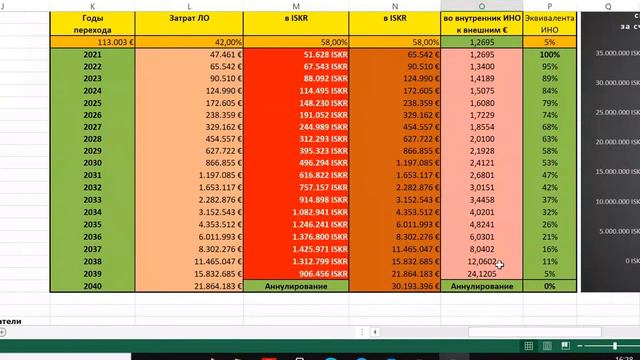Select green '1,2695' cell in orange row
Screen dimensions: 640x360
pyautogui.click(x=482, y=42)
